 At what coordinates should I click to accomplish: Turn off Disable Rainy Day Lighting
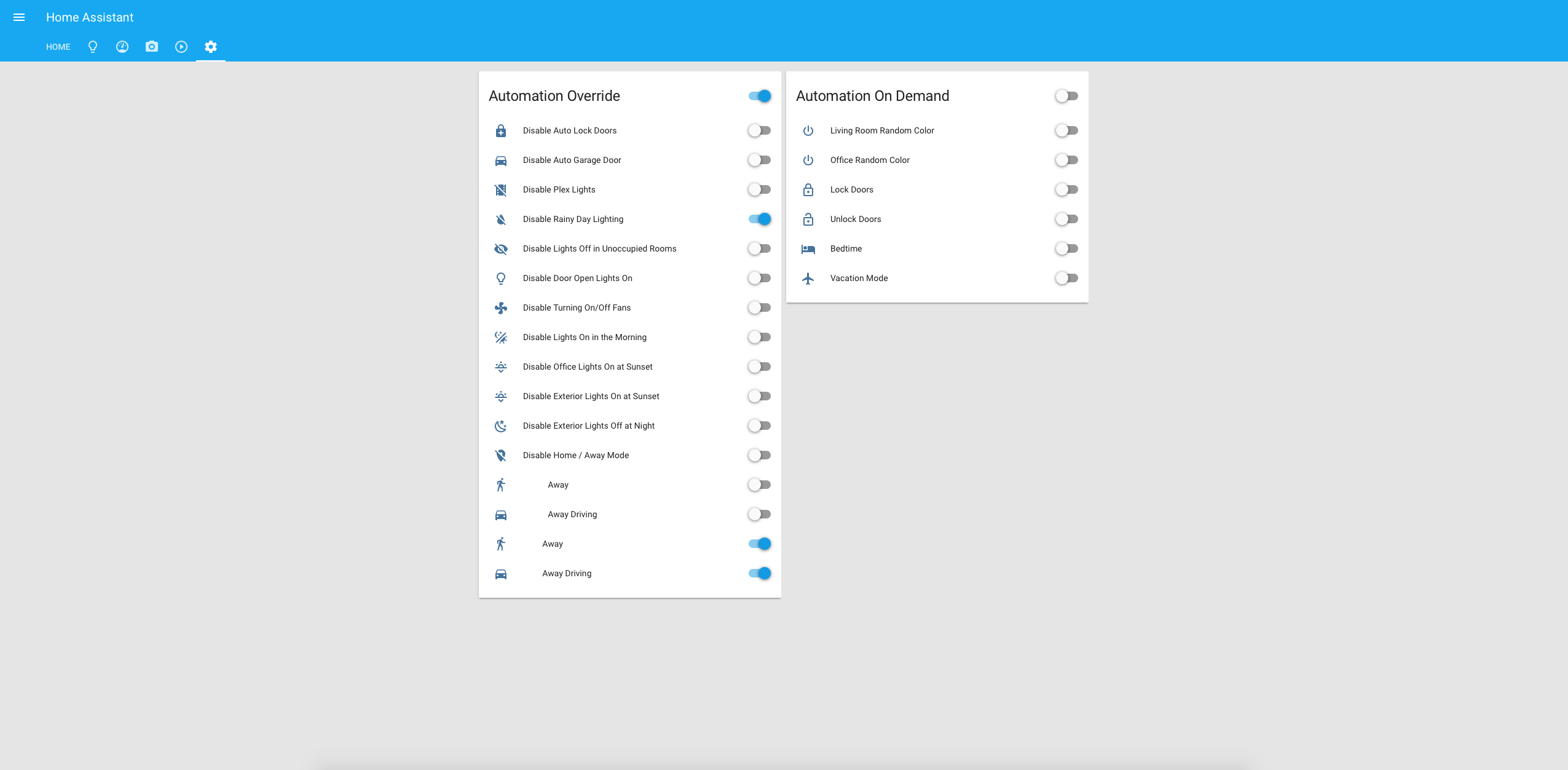coord(760,219)
